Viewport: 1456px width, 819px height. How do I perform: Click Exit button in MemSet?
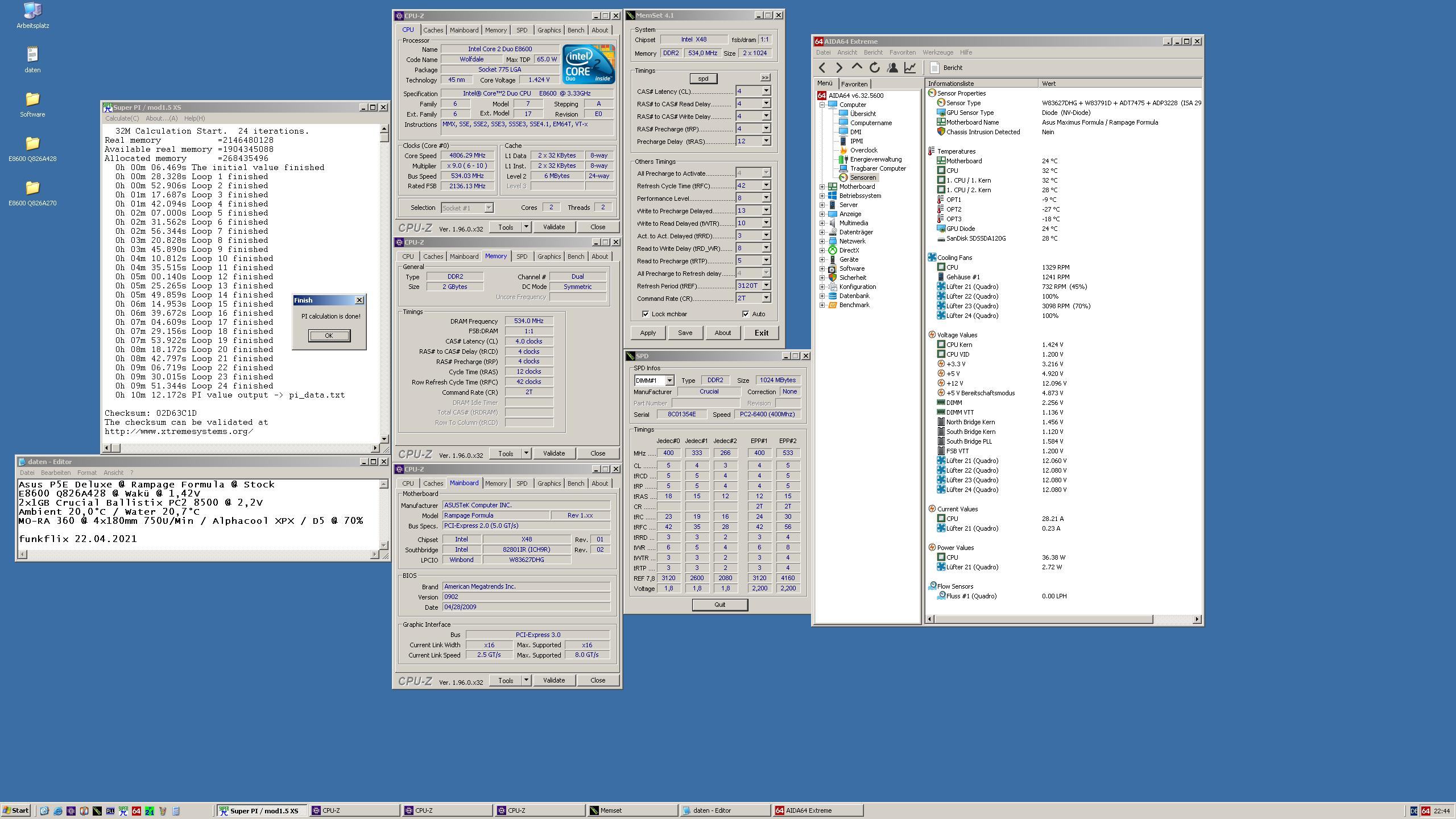761,333
